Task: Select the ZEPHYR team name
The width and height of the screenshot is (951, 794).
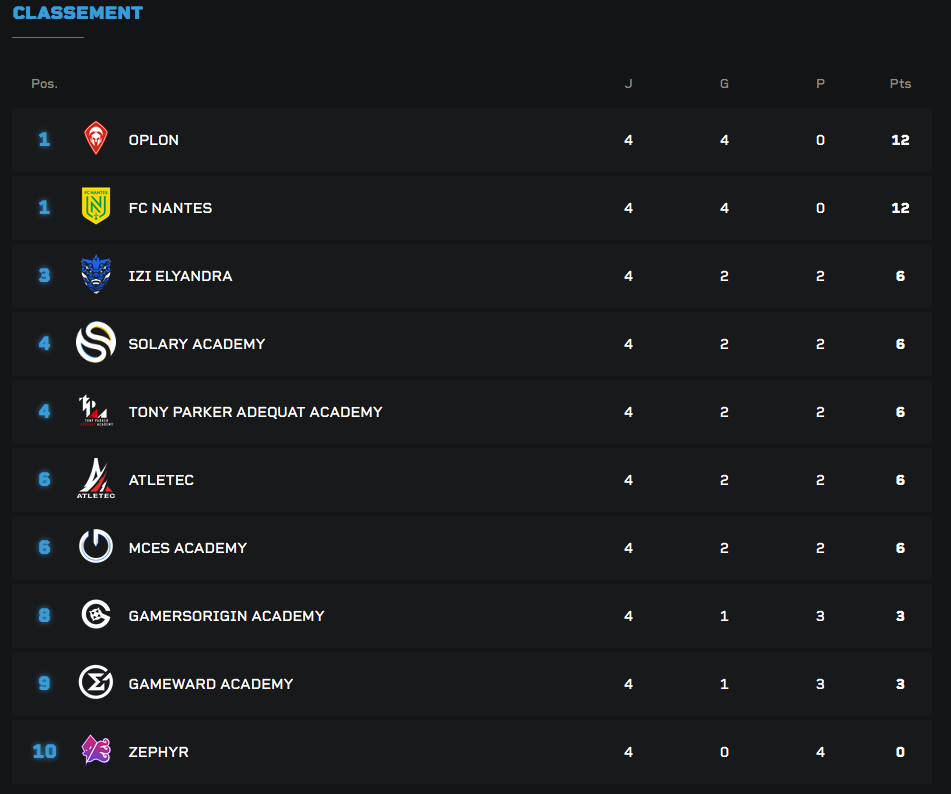Action: tap(158, 752)
